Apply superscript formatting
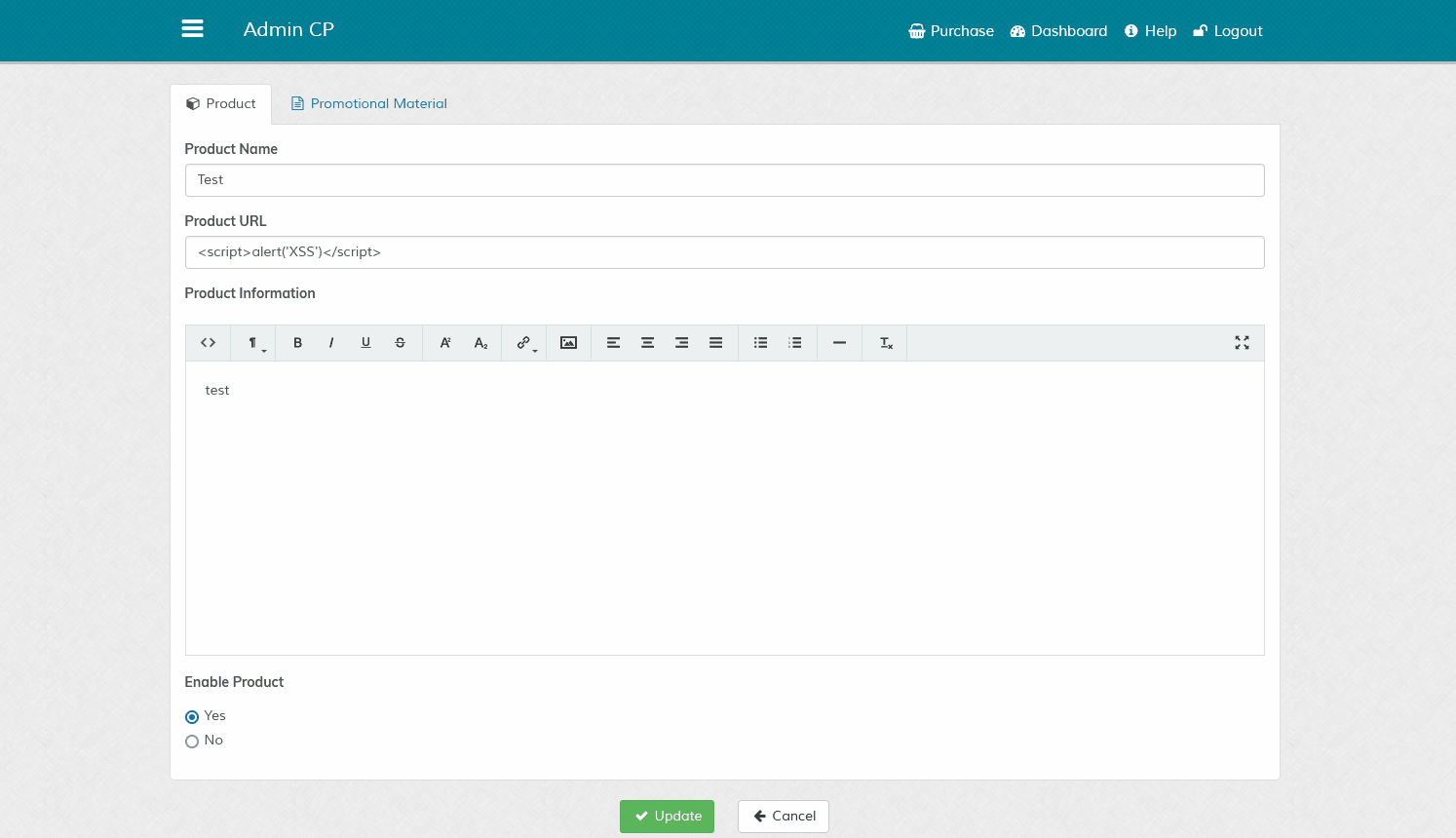This screenshot has width=1456, height=838. point(445,343)
